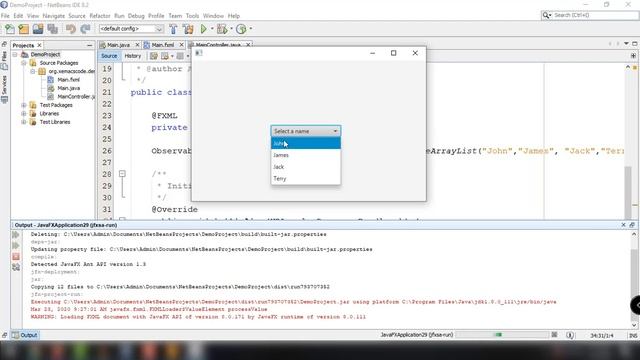Expand the Test Packages node

coord(24,105)
